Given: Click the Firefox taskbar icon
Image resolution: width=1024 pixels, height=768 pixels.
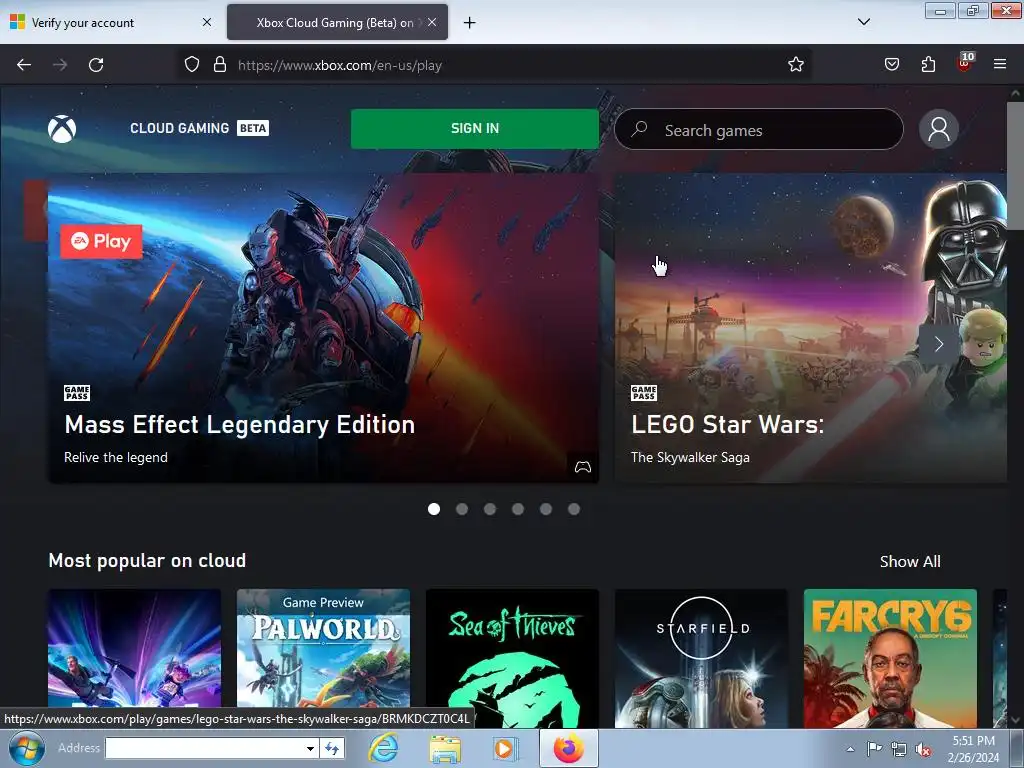Looking at the screenshot, I should [569, 748].
